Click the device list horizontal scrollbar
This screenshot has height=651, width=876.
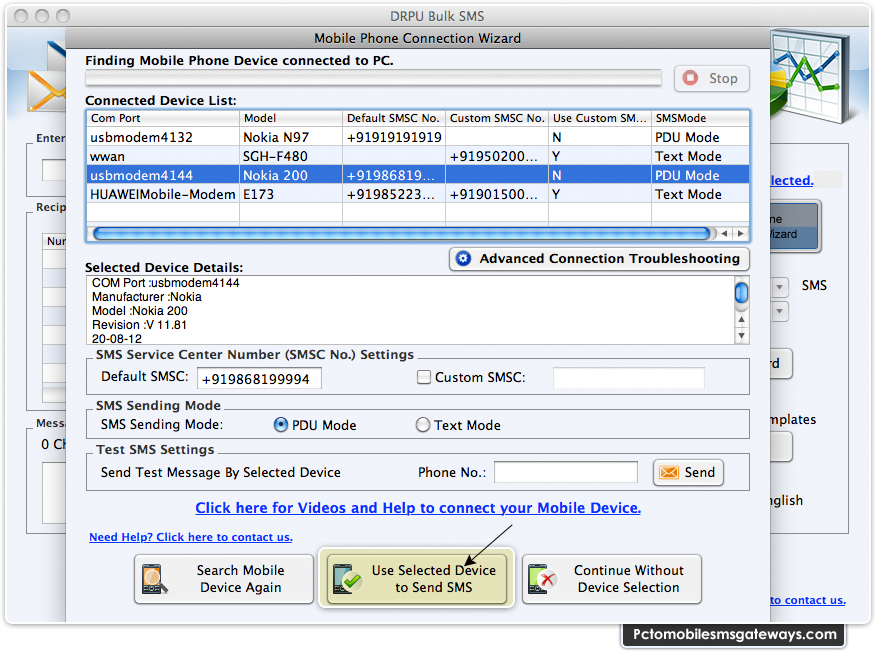[402, 233]
